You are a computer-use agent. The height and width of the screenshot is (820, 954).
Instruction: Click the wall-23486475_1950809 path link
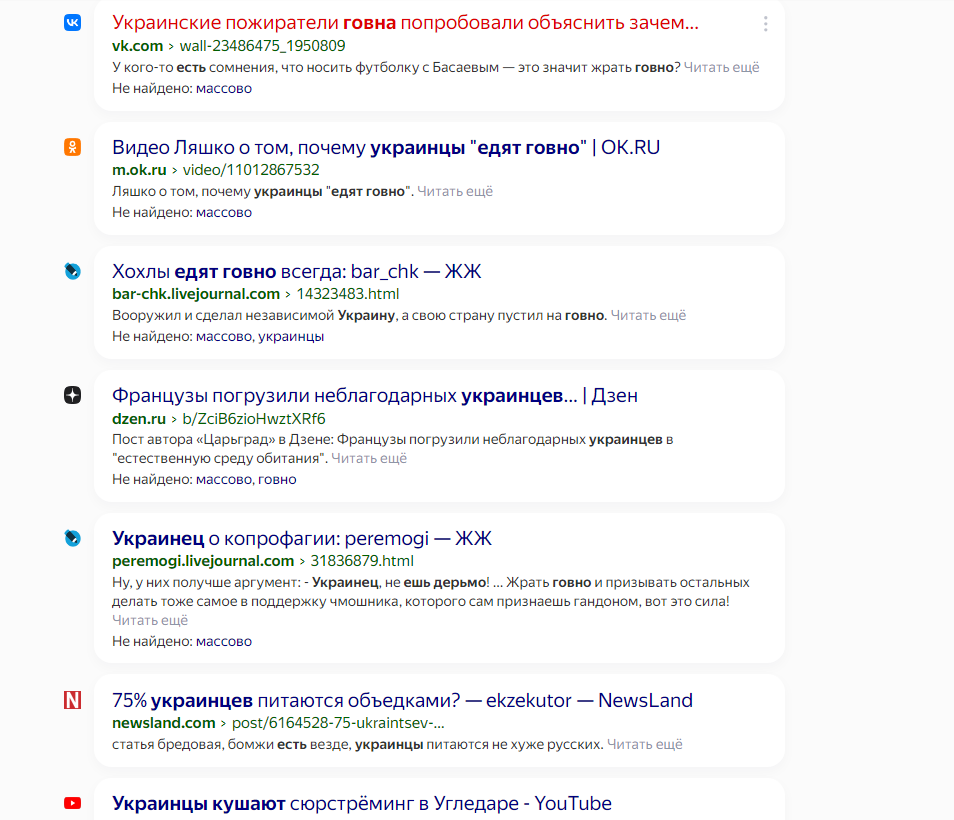point(262,46)
